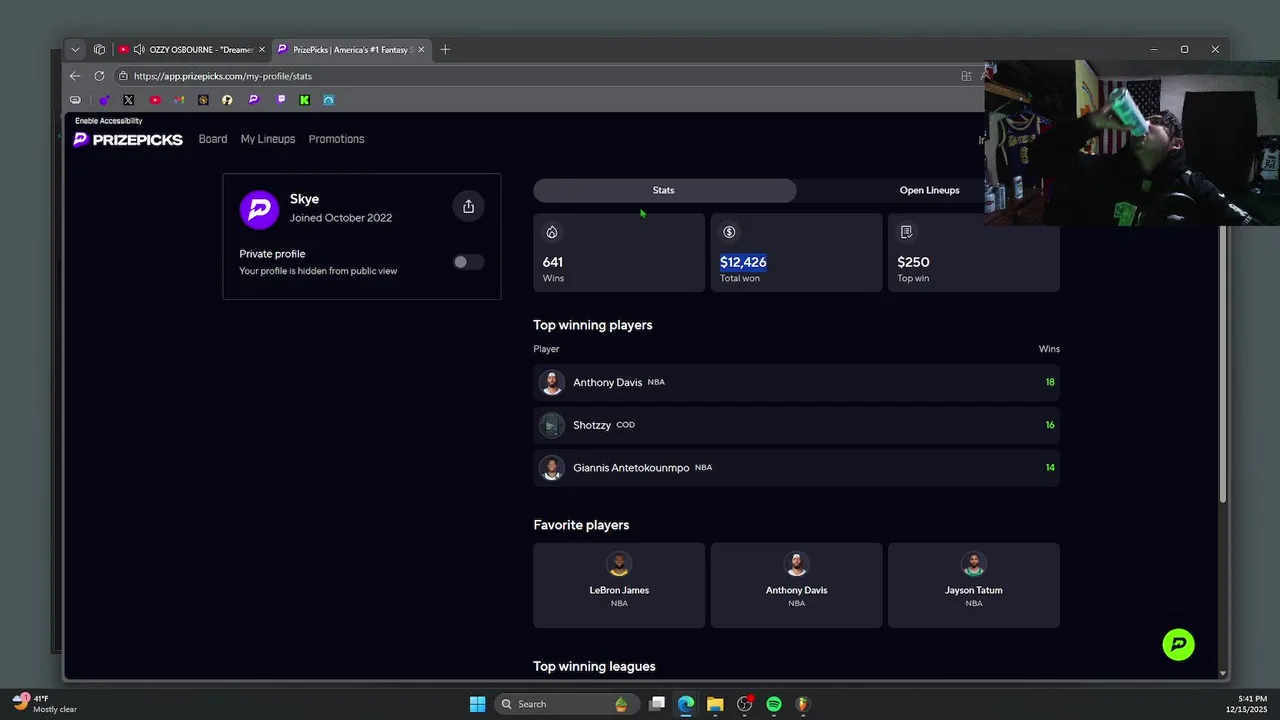The height and width of the screenshot is (720, 1280).
Task: Open the PrizePicks bookmark
Action: 254,100
